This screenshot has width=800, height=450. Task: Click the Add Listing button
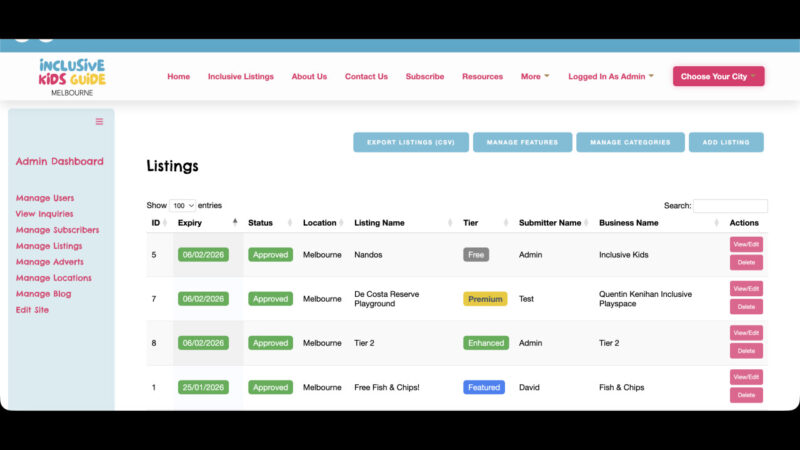point(725,142)
